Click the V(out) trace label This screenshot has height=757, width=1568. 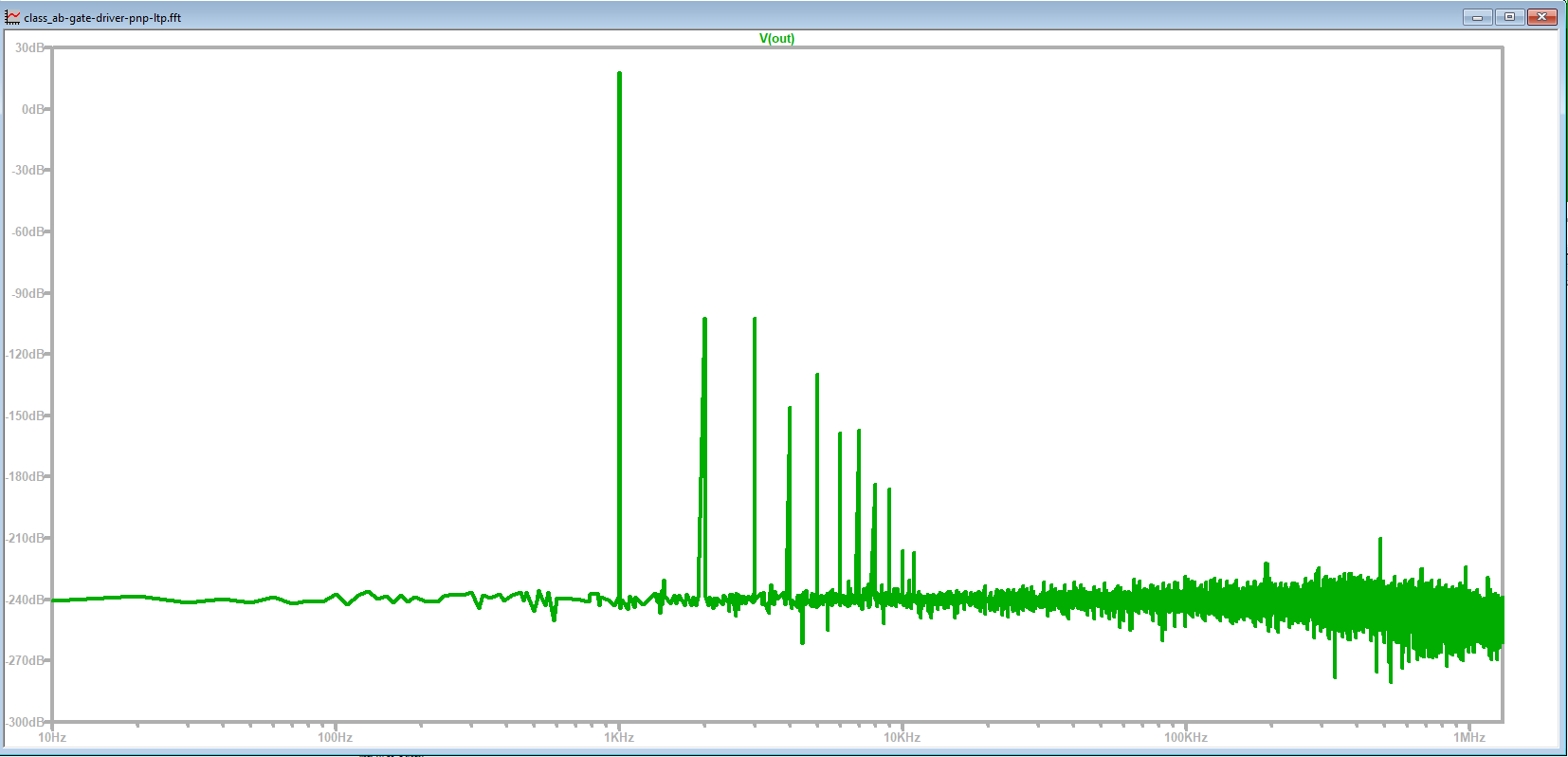776,39
